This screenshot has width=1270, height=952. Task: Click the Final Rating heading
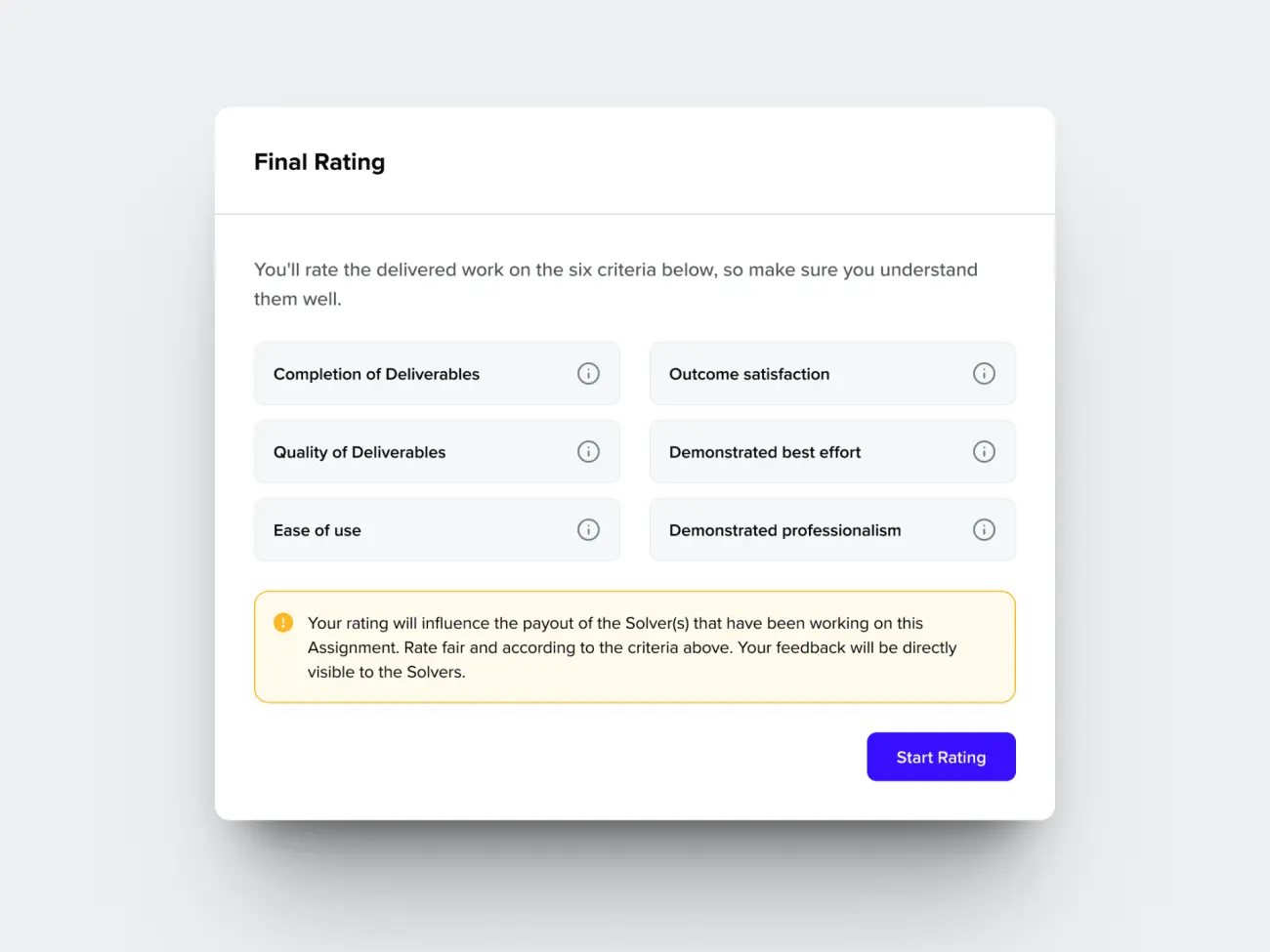click(x=319, y=162)
